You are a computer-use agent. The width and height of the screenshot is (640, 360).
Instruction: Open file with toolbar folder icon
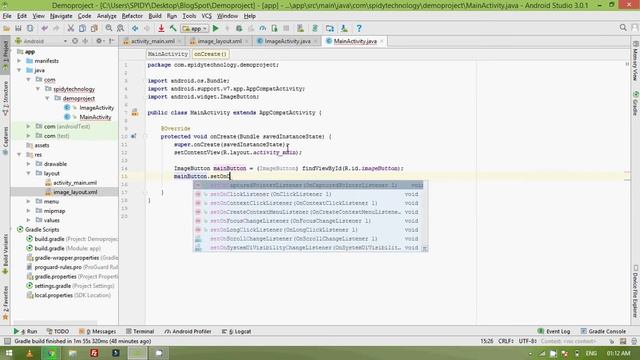pyautogui.click(x=6, y=29)
